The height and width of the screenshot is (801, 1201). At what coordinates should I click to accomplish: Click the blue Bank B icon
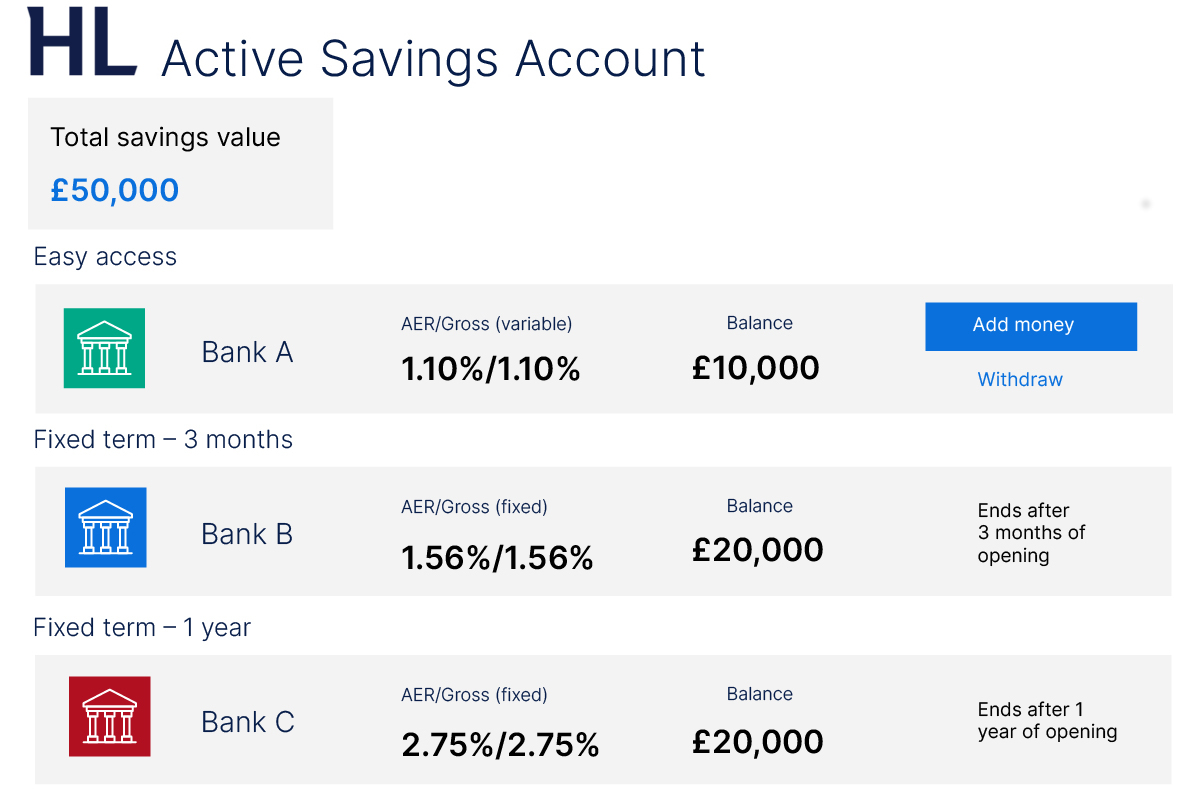105,527
